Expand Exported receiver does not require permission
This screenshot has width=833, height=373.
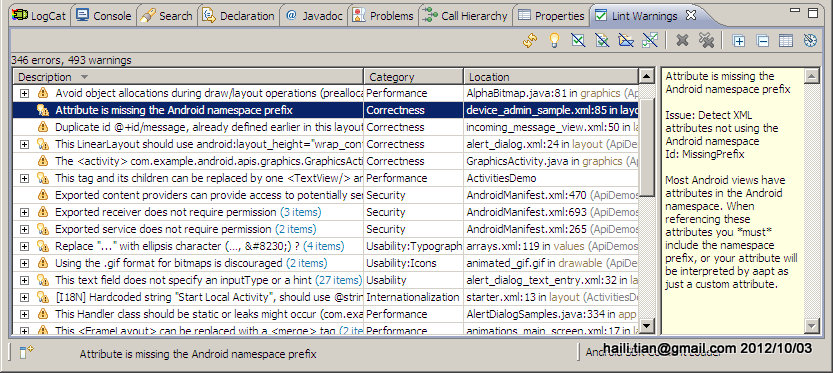[x=24, y=212]
